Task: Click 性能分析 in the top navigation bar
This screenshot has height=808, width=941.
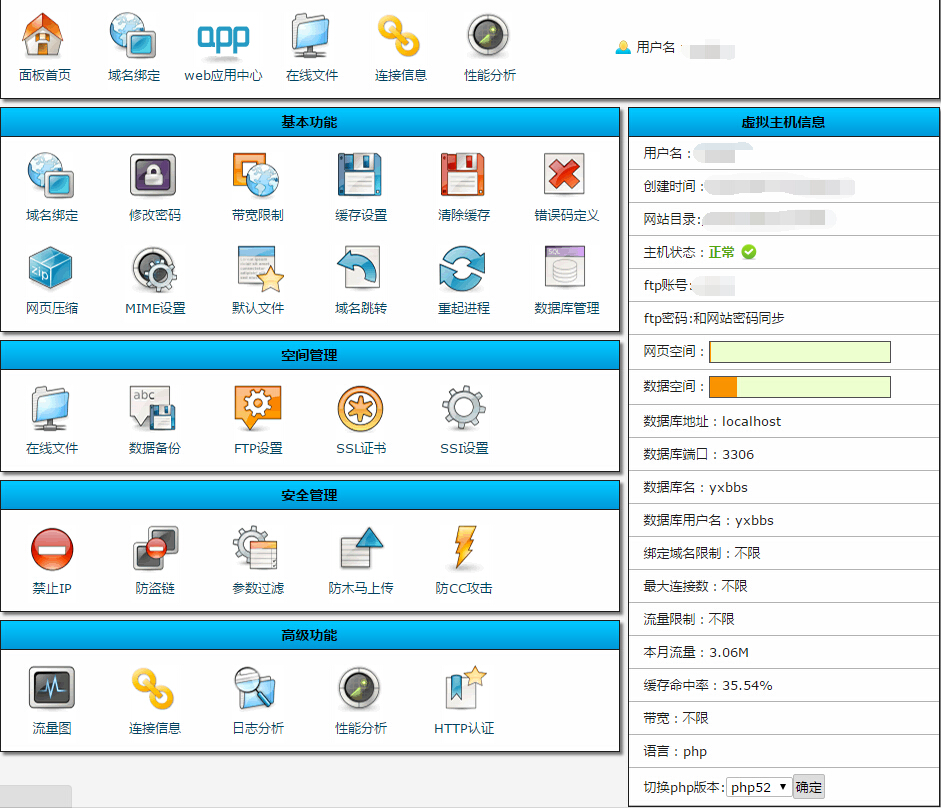Action: pos(487,45)
